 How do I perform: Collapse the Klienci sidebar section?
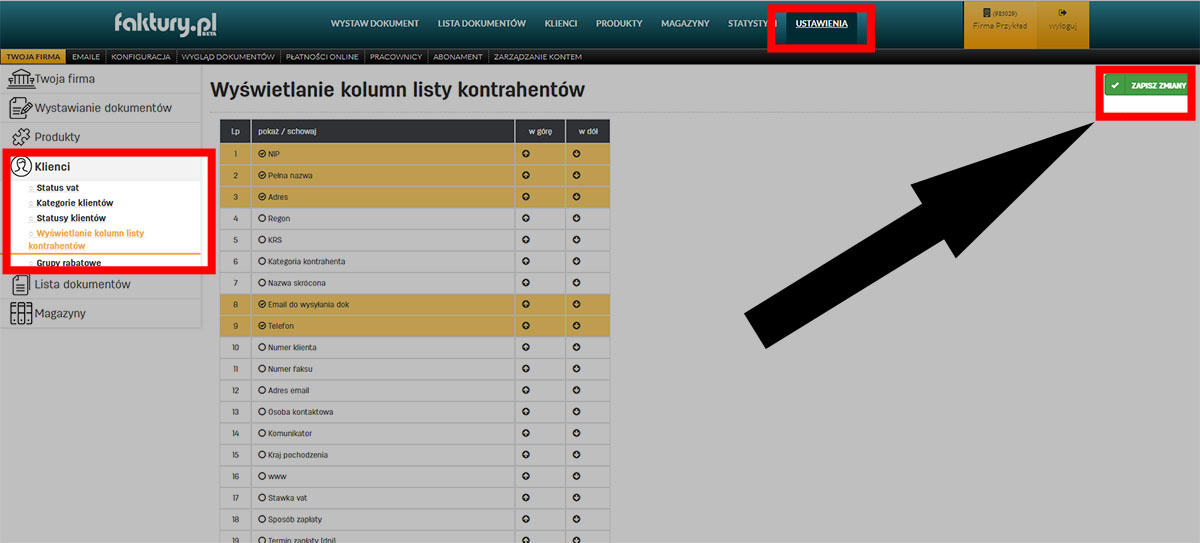[101, 167]
